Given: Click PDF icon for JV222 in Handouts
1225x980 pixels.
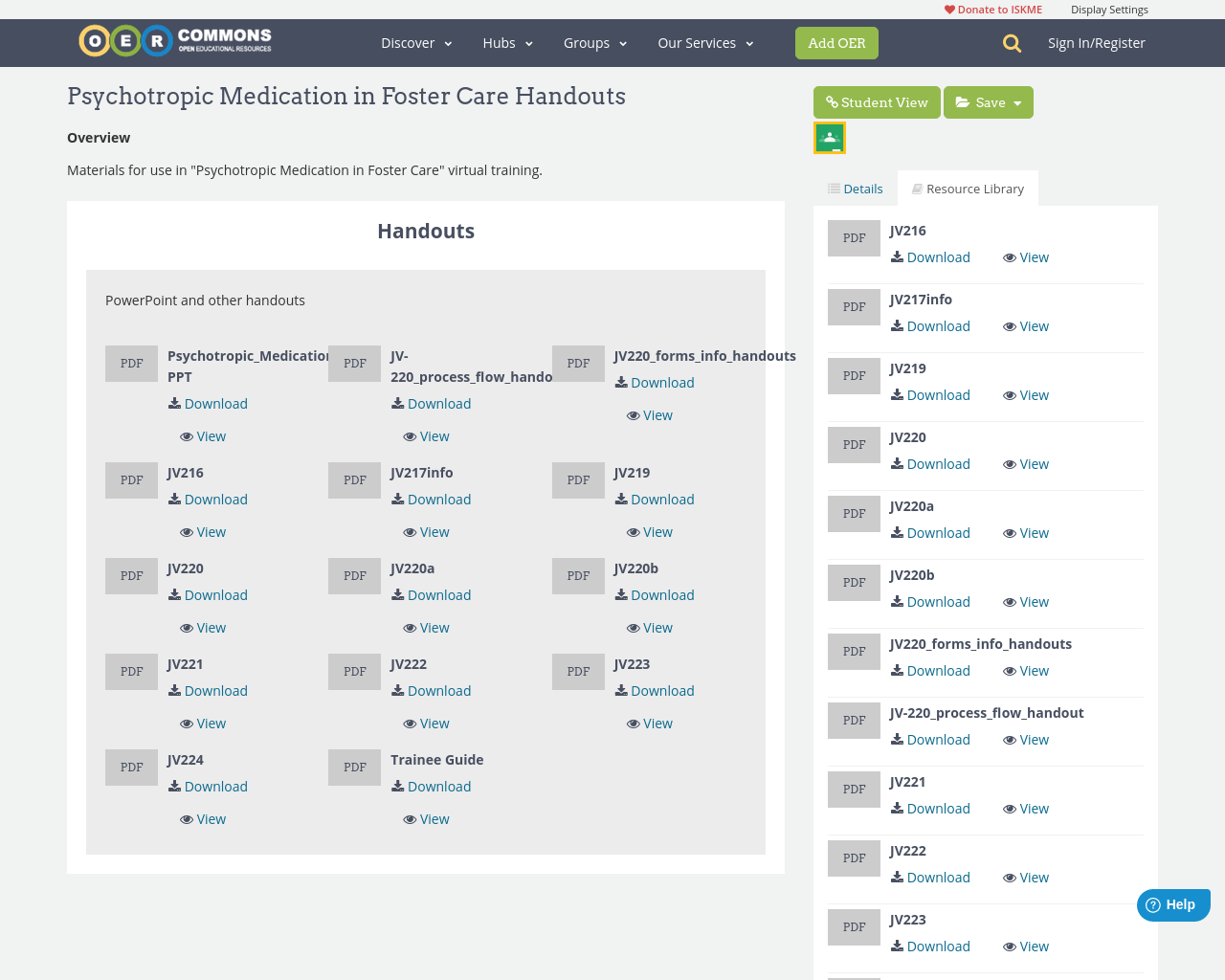Looking at the screenshot, I should (354, 672).
